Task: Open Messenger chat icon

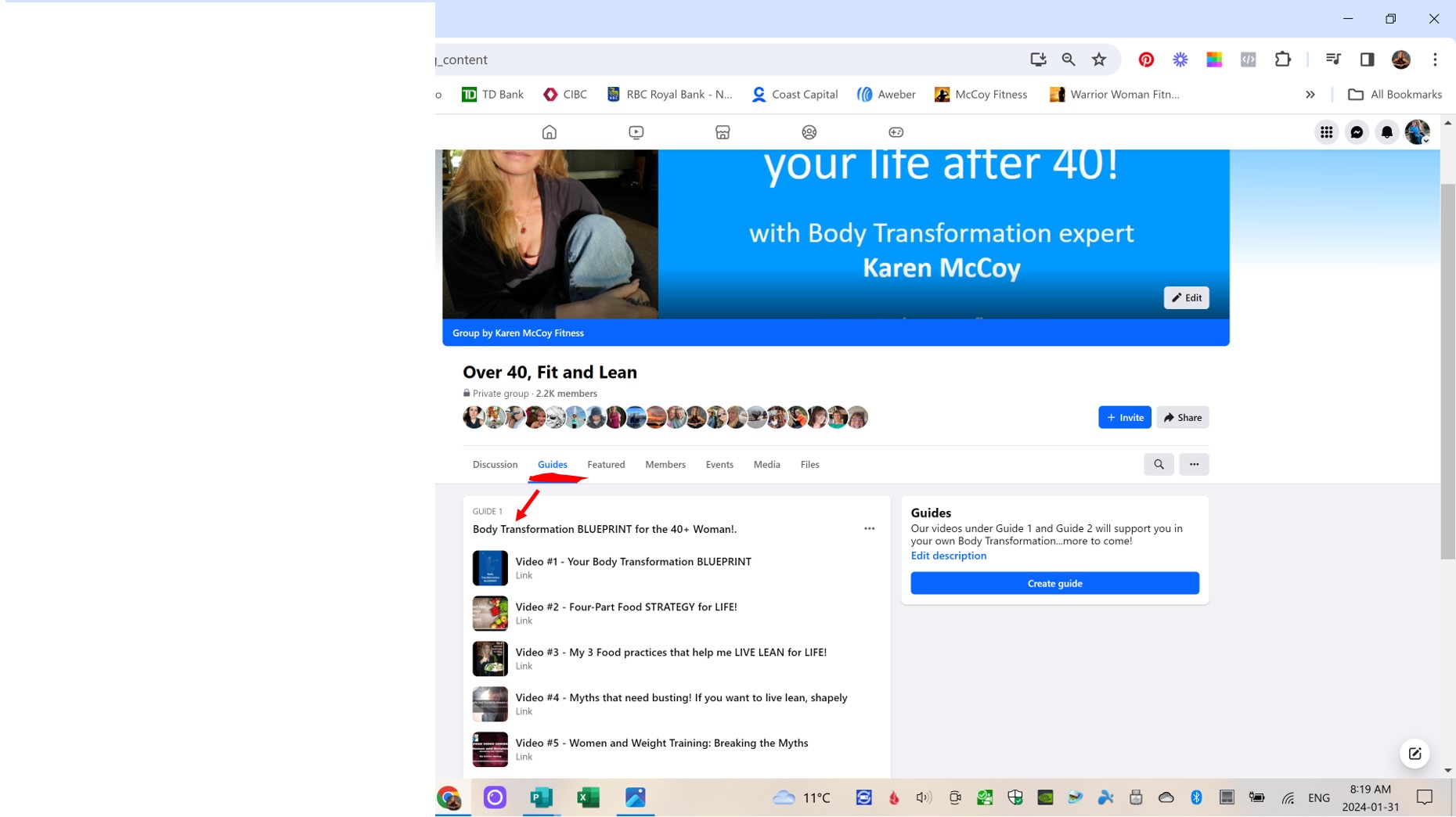Action: (x=1357, y=132)
